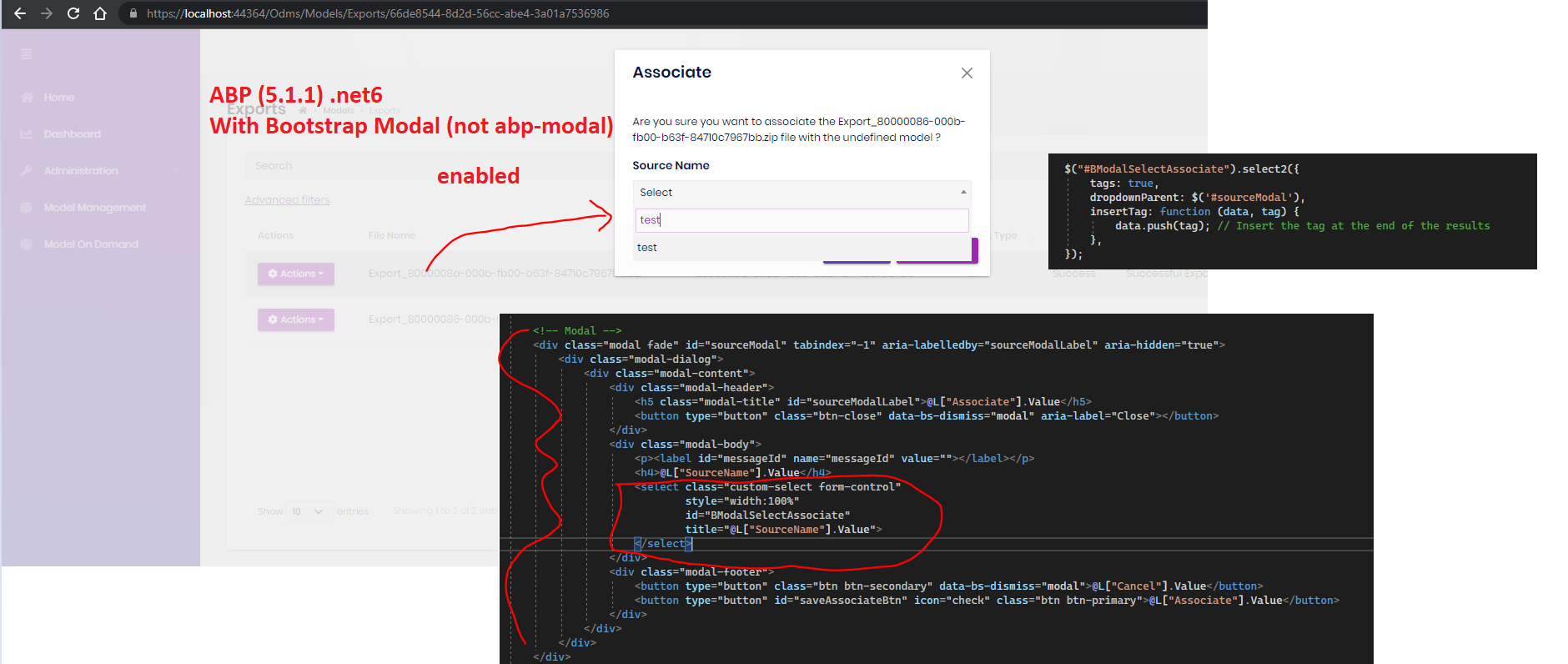Open Model On Demand in the sidebar
This screenshot has height=664, width=1568.
coord(91,244)
